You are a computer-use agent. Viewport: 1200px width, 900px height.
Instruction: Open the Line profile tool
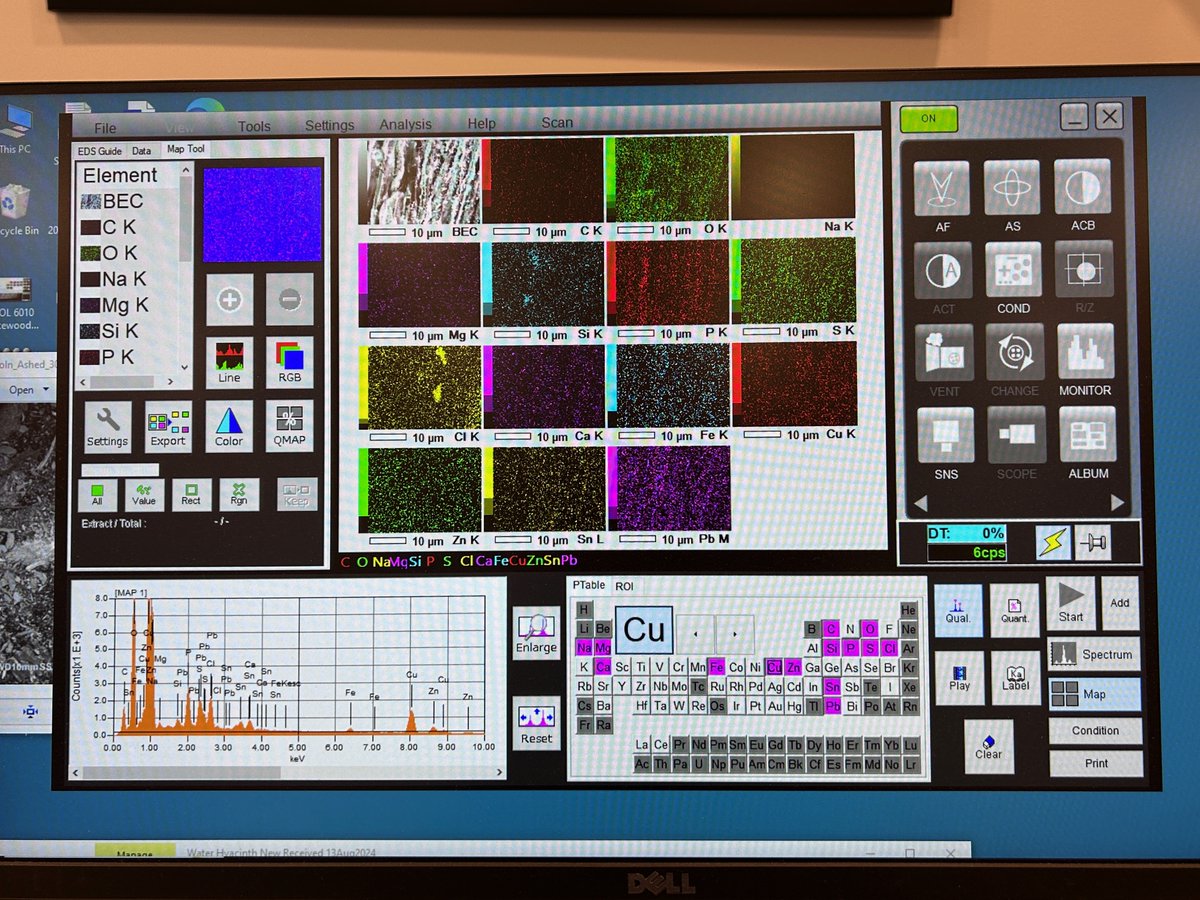[229, 361]
